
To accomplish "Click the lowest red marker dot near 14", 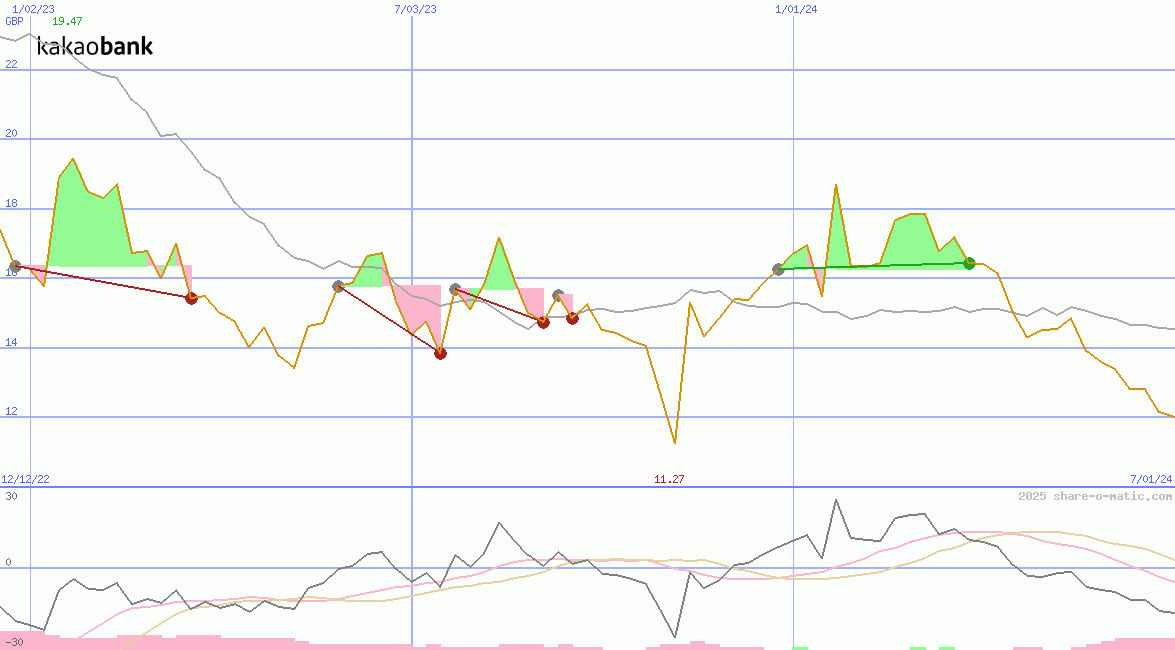I will click(440, 353).
